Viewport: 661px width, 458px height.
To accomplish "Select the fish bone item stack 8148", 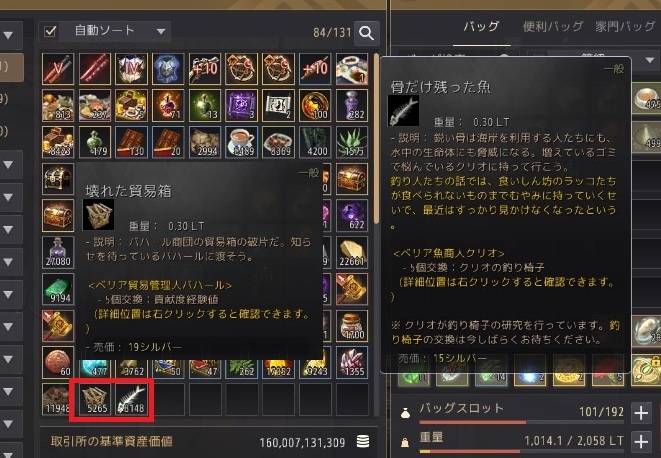I will point(131,399).
